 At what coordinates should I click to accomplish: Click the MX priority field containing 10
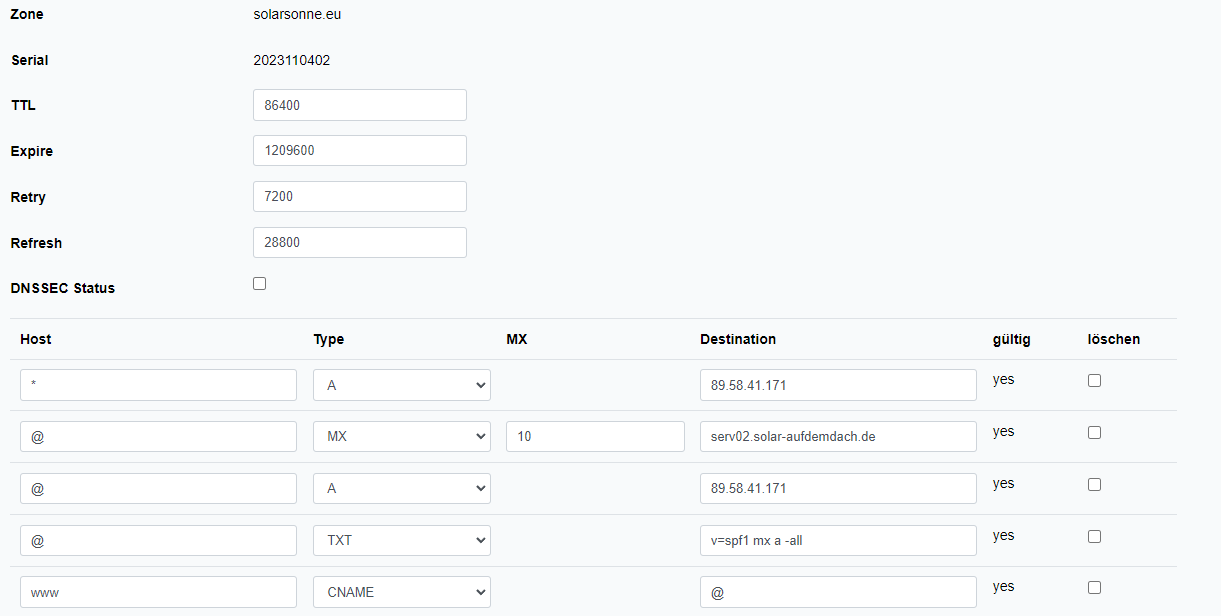pos(594,437)
